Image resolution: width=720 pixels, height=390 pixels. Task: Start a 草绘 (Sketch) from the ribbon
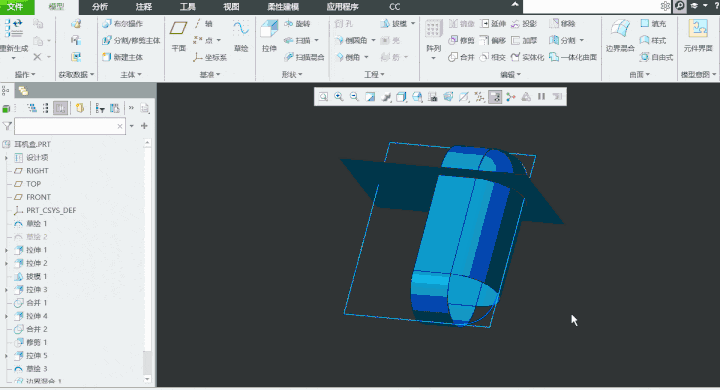pyautogui.click(x=241, y=35)
